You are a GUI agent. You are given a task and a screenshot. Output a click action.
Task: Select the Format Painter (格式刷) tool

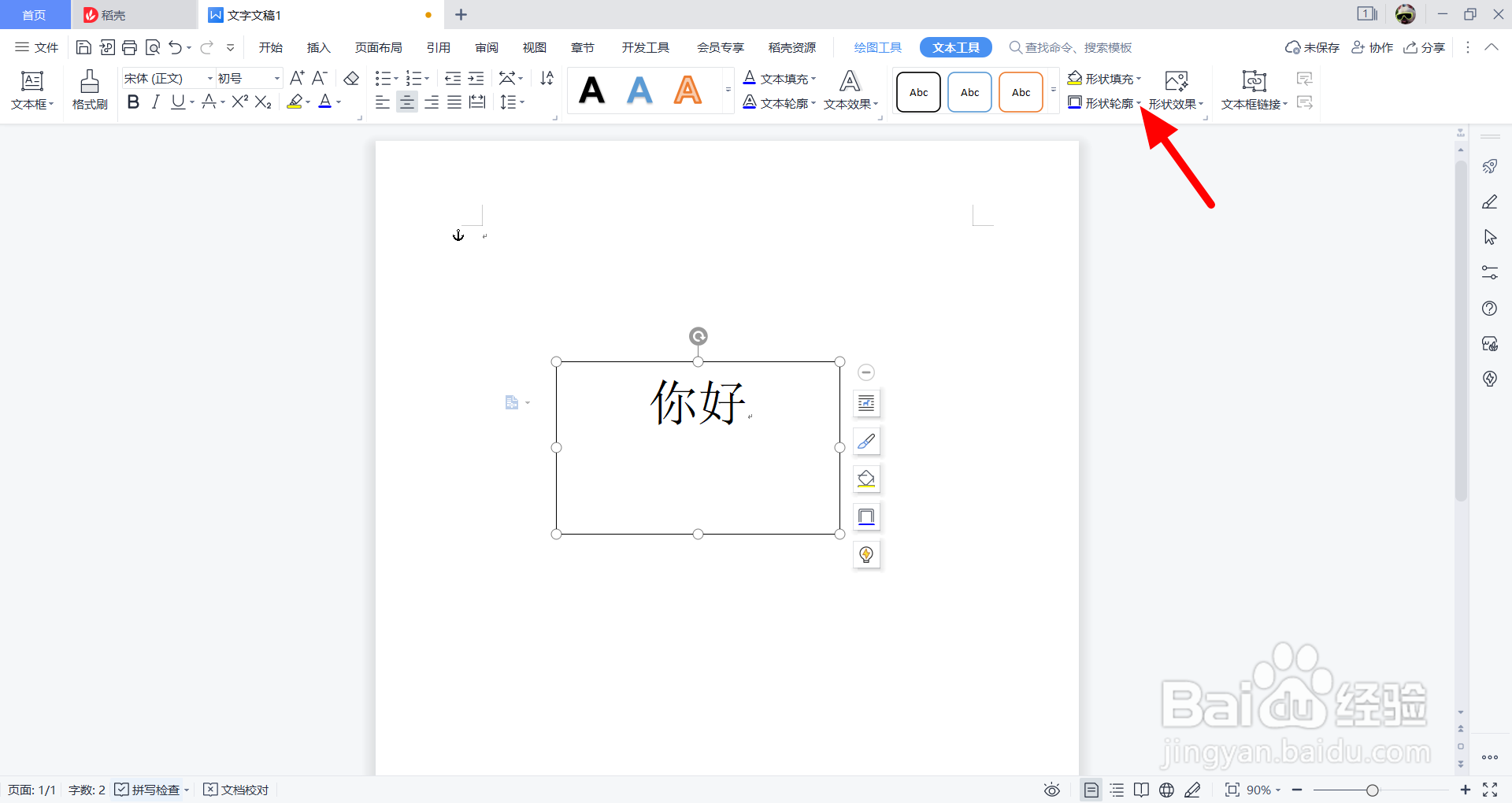[90, 90]
